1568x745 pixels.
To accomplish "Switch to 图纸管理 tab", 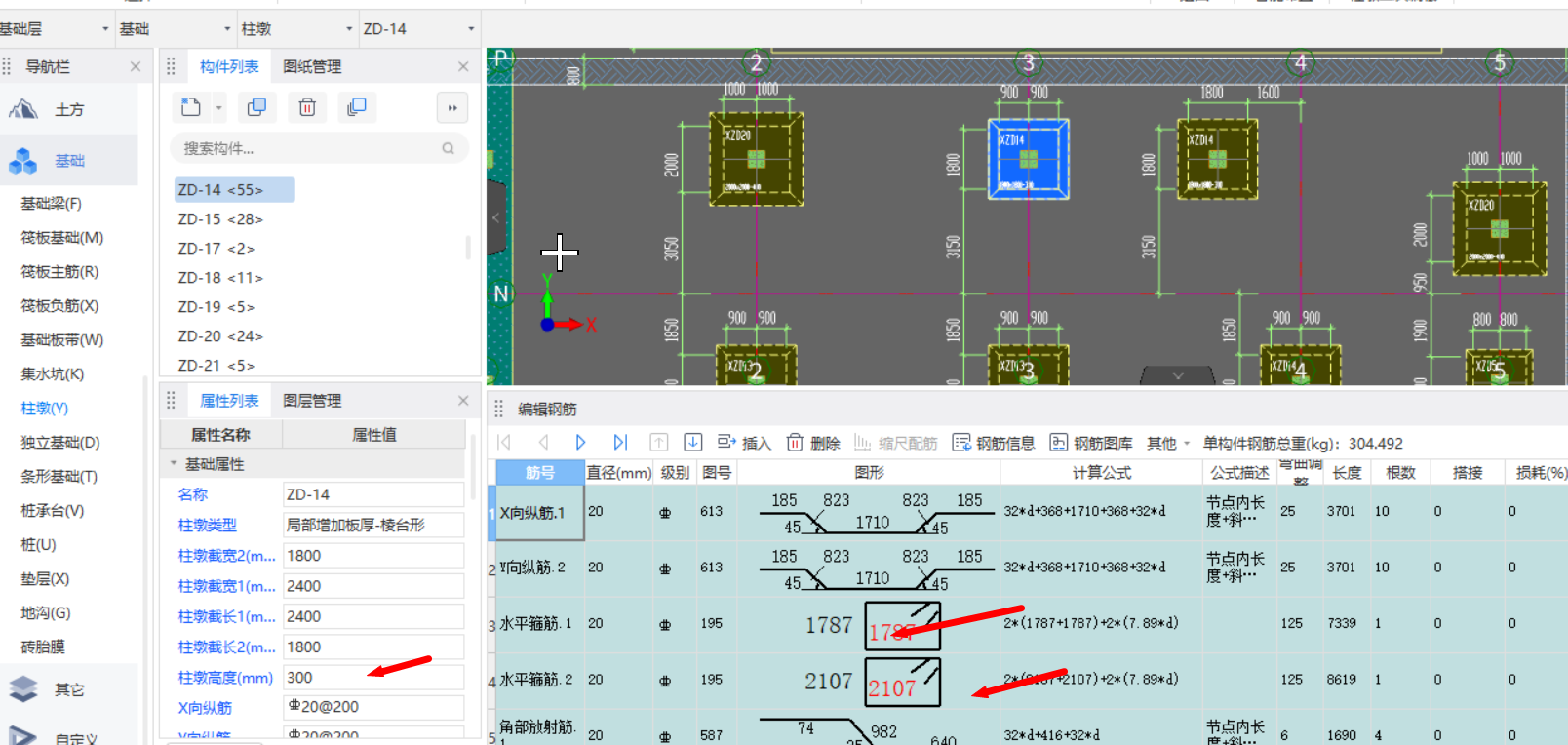I will tap(312, 66).
